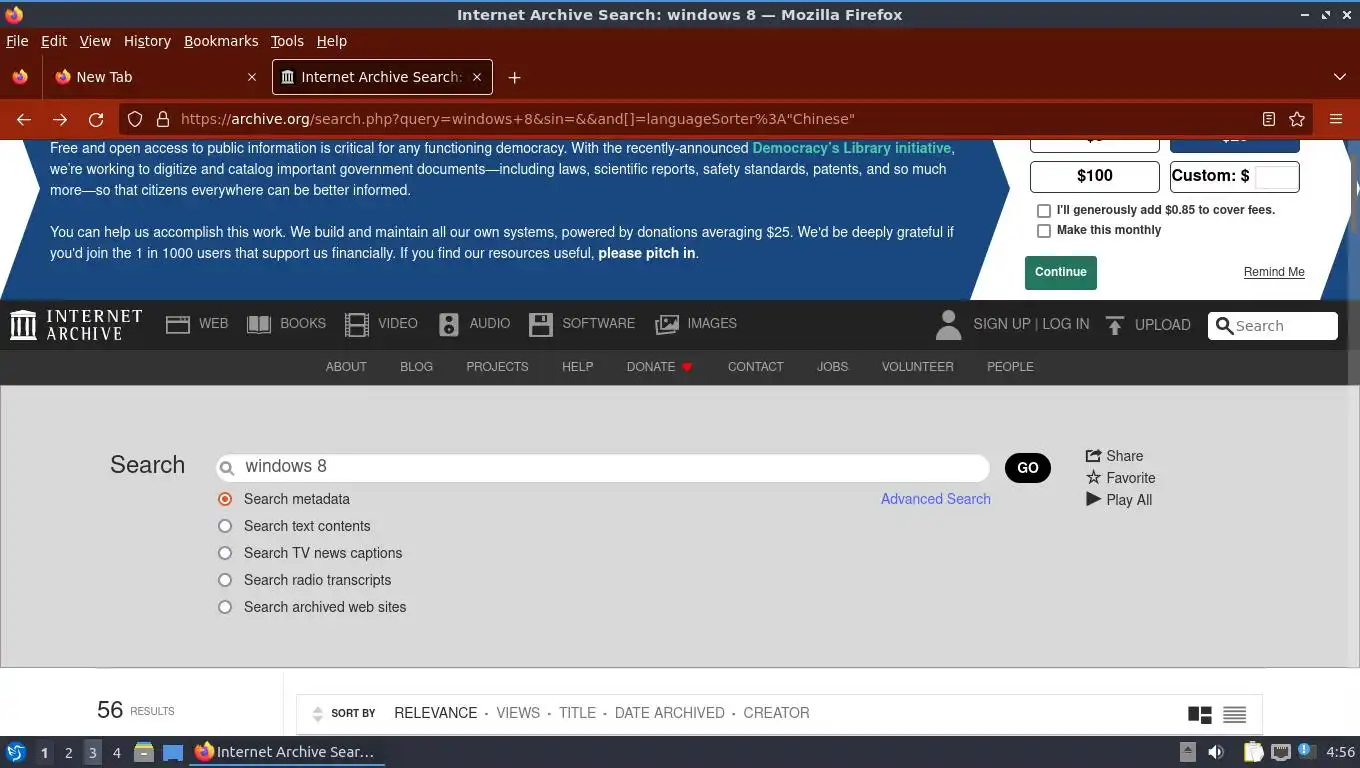Click the green Continue button
The height and width of the screenshot is (768, 1360).
(1061, 272)
